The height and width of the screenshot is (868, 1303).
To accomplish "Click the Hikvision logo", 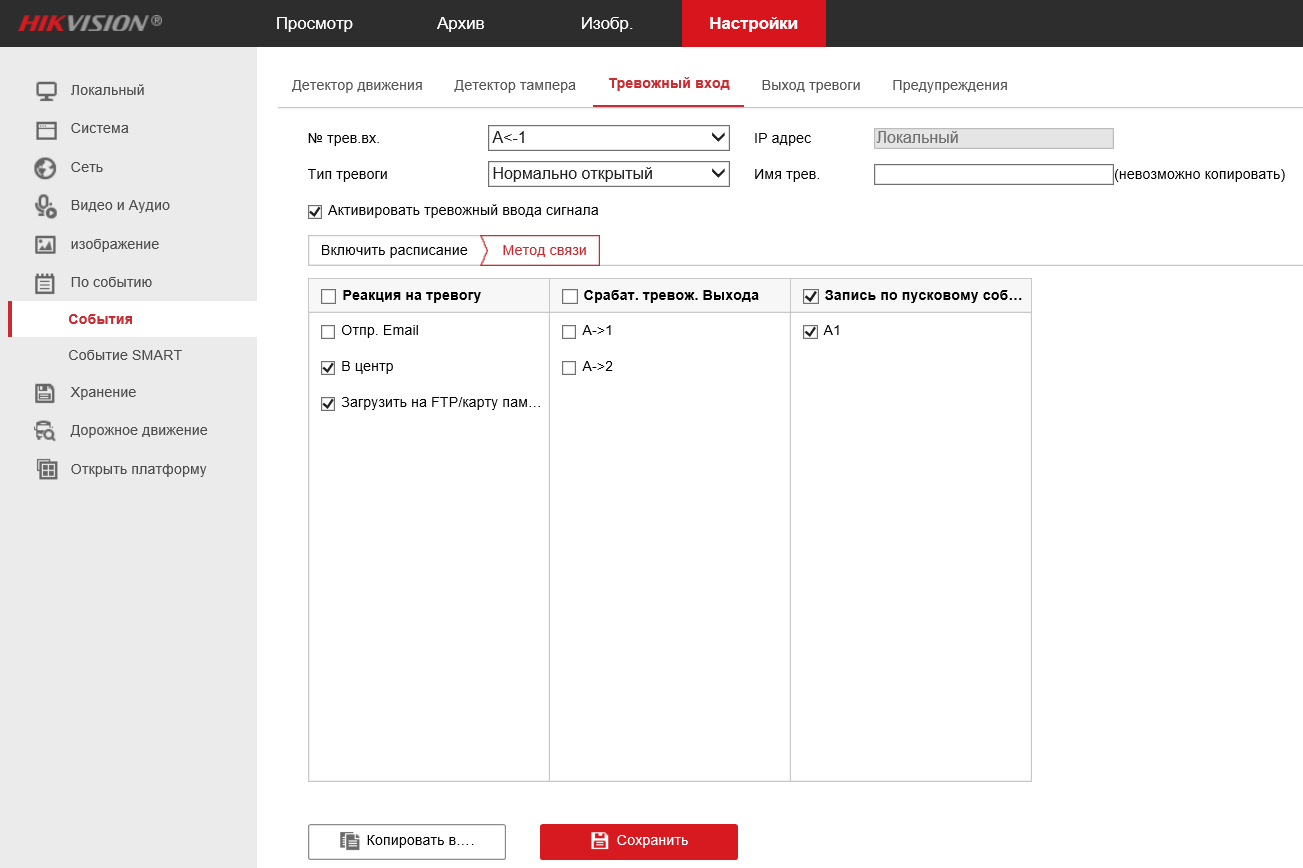I will (x=90, y=22).
